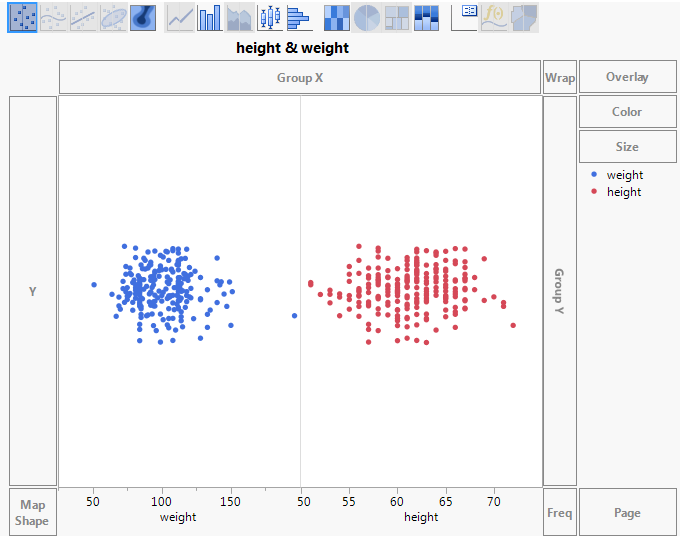The image size is (684, 536).
Task: Click the 65 tick on height axis
Action: (x=445, y=502)
